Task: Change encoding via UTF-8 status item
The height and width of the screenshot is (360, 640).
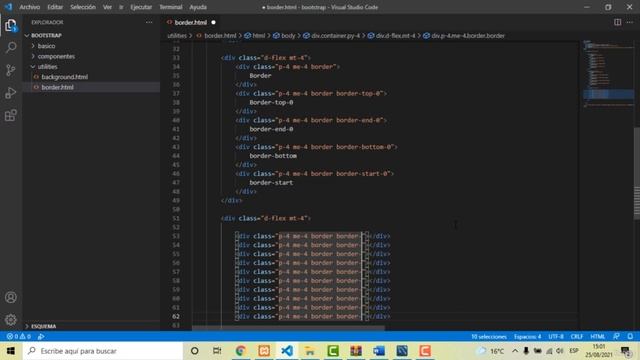Action: [x=556, y=336]
